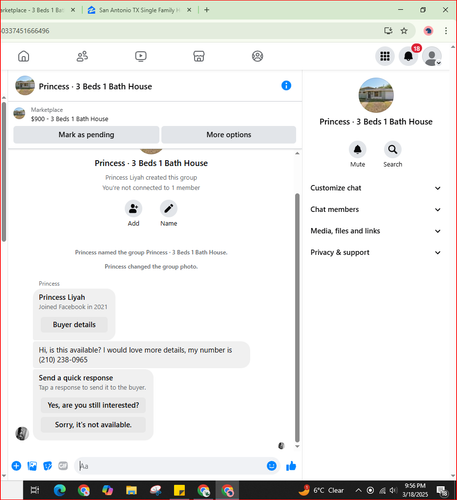Open more actions blue plus icon
Screen dimensions: 457x500
coord(16,466)
